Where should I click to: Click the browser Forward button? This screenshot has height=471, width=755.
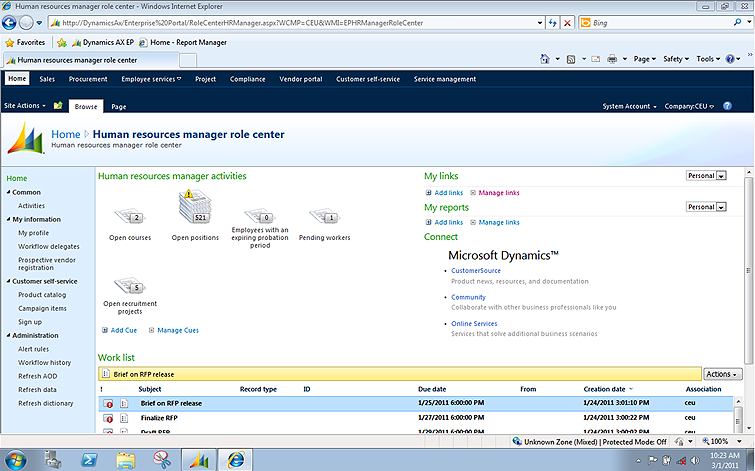(x=26, y=23)
